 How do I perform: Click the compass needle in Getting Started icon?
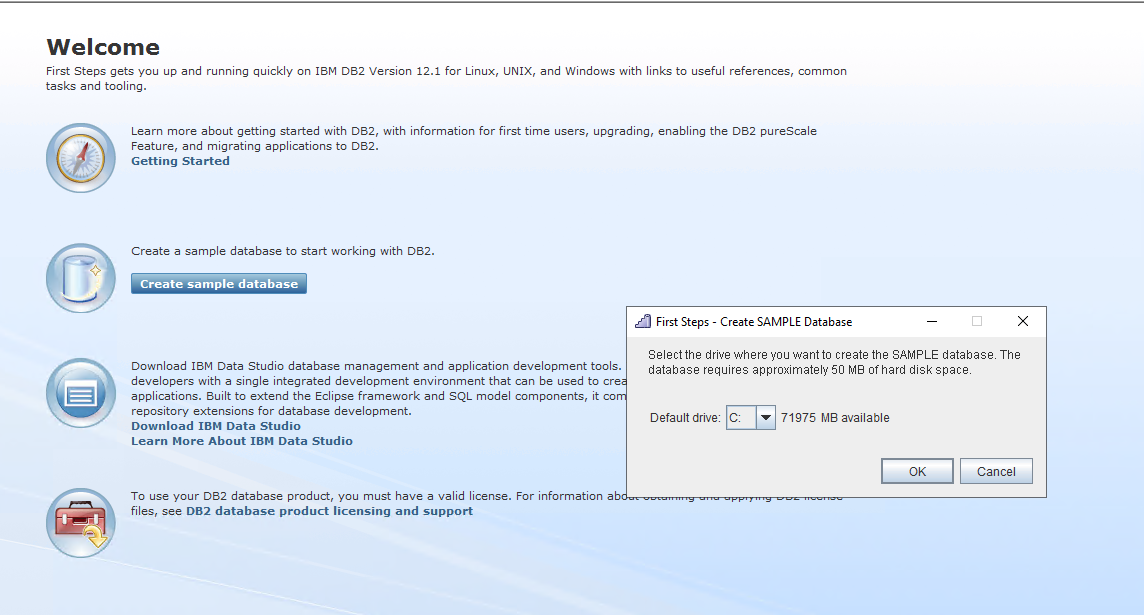[80, 155]
